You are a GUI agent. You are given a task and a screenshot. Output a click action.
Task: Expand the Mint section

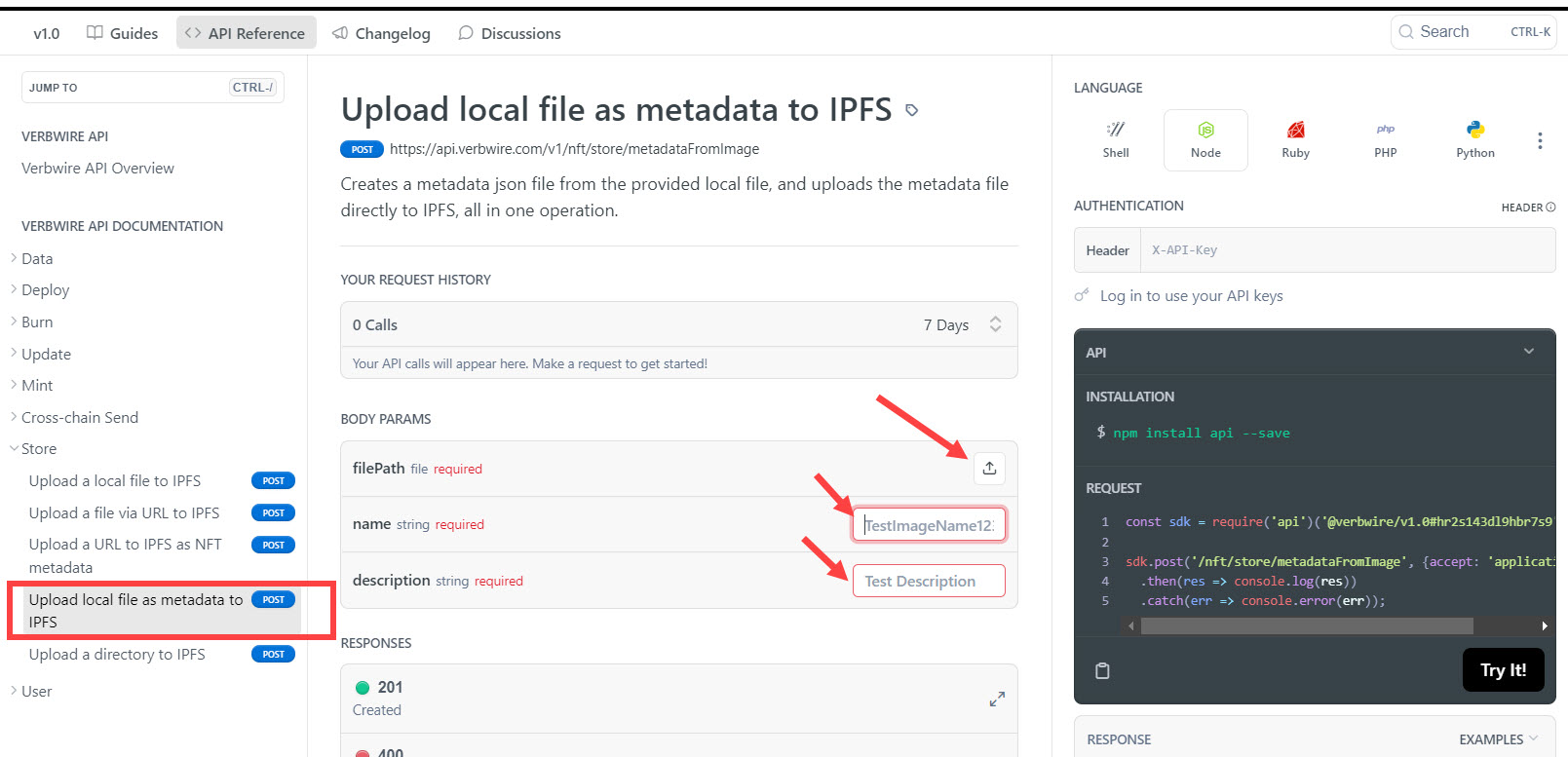37,386
